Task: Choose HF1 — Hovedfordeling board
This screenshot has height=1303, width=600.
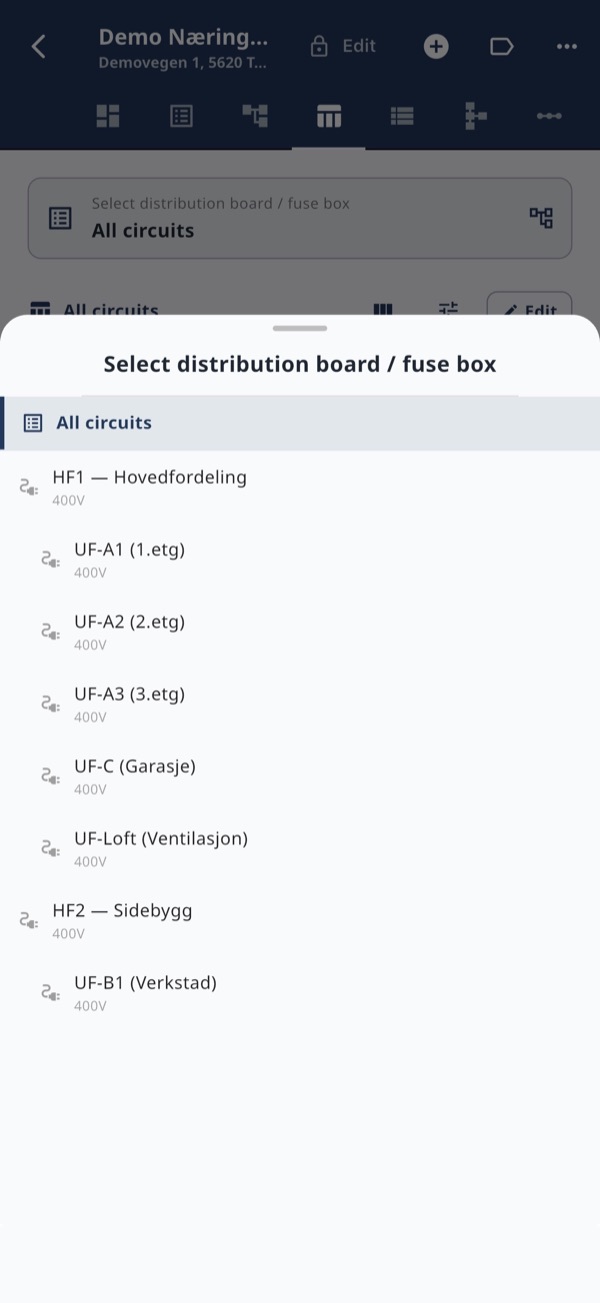Action: point(300,486)
